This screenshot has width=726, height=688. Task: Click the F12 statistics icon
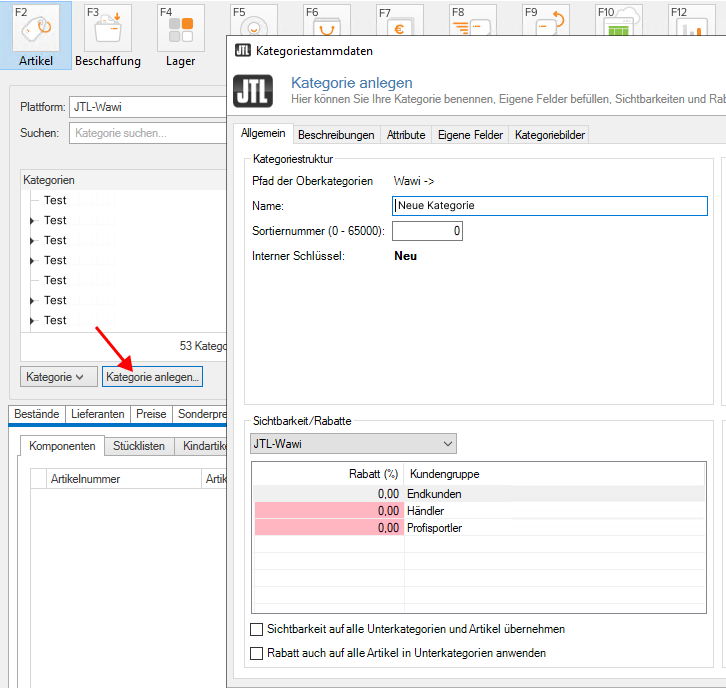coord(692,20)
